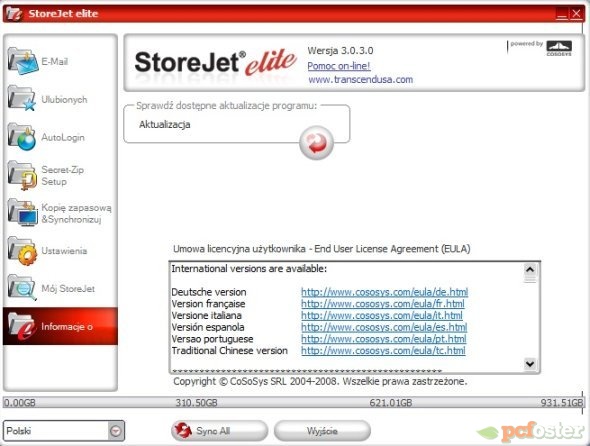Screen dimensions: 590x446
Task: Select Kopię zapasową & Synchronizuj label
Action: [x=76, y=213]
